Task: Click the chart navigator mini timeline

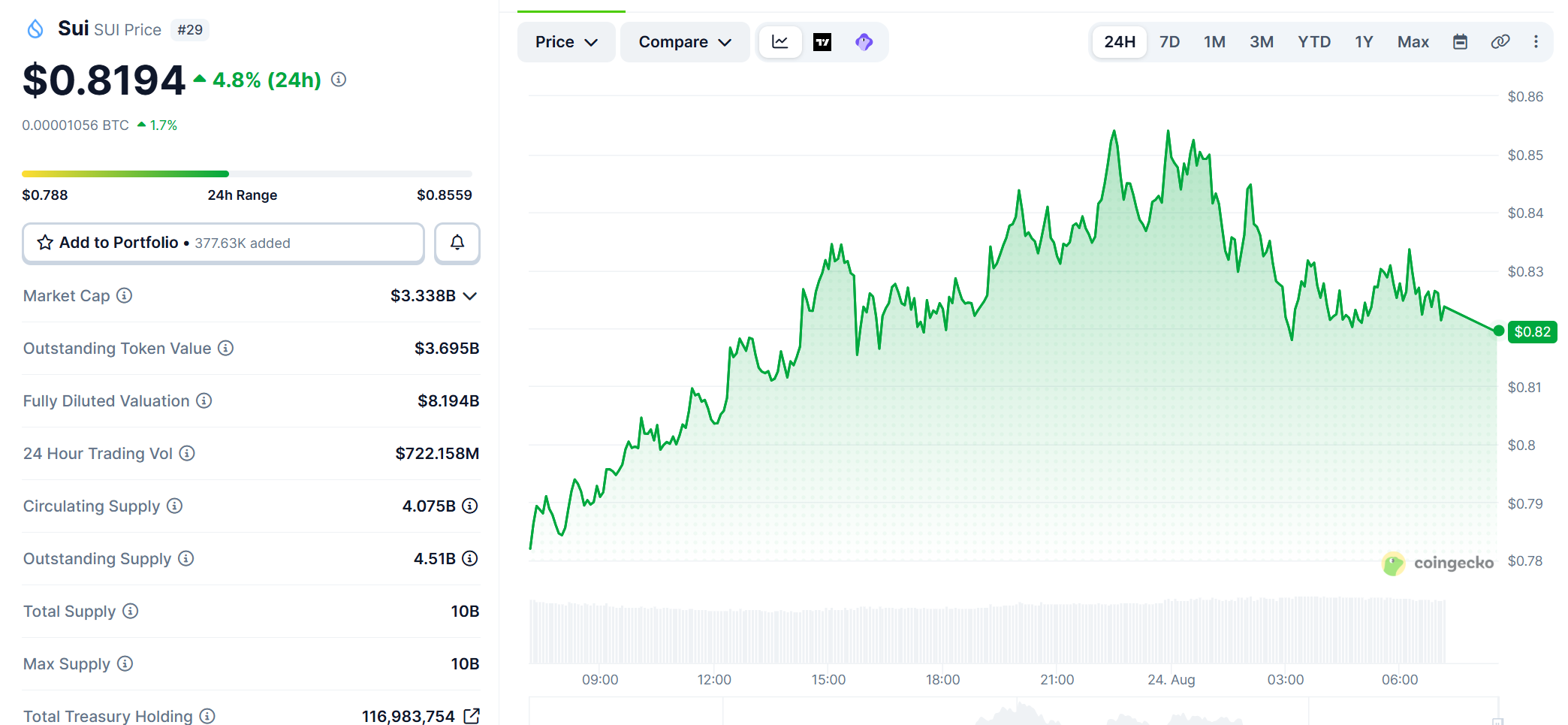Action: tap(1014, 711)
